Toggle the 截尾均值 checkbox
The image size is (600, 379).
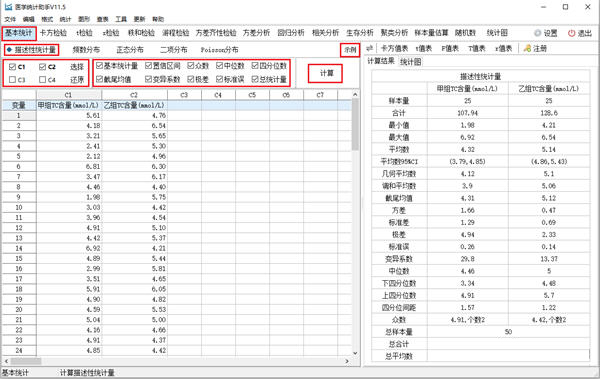coord(99,79)
